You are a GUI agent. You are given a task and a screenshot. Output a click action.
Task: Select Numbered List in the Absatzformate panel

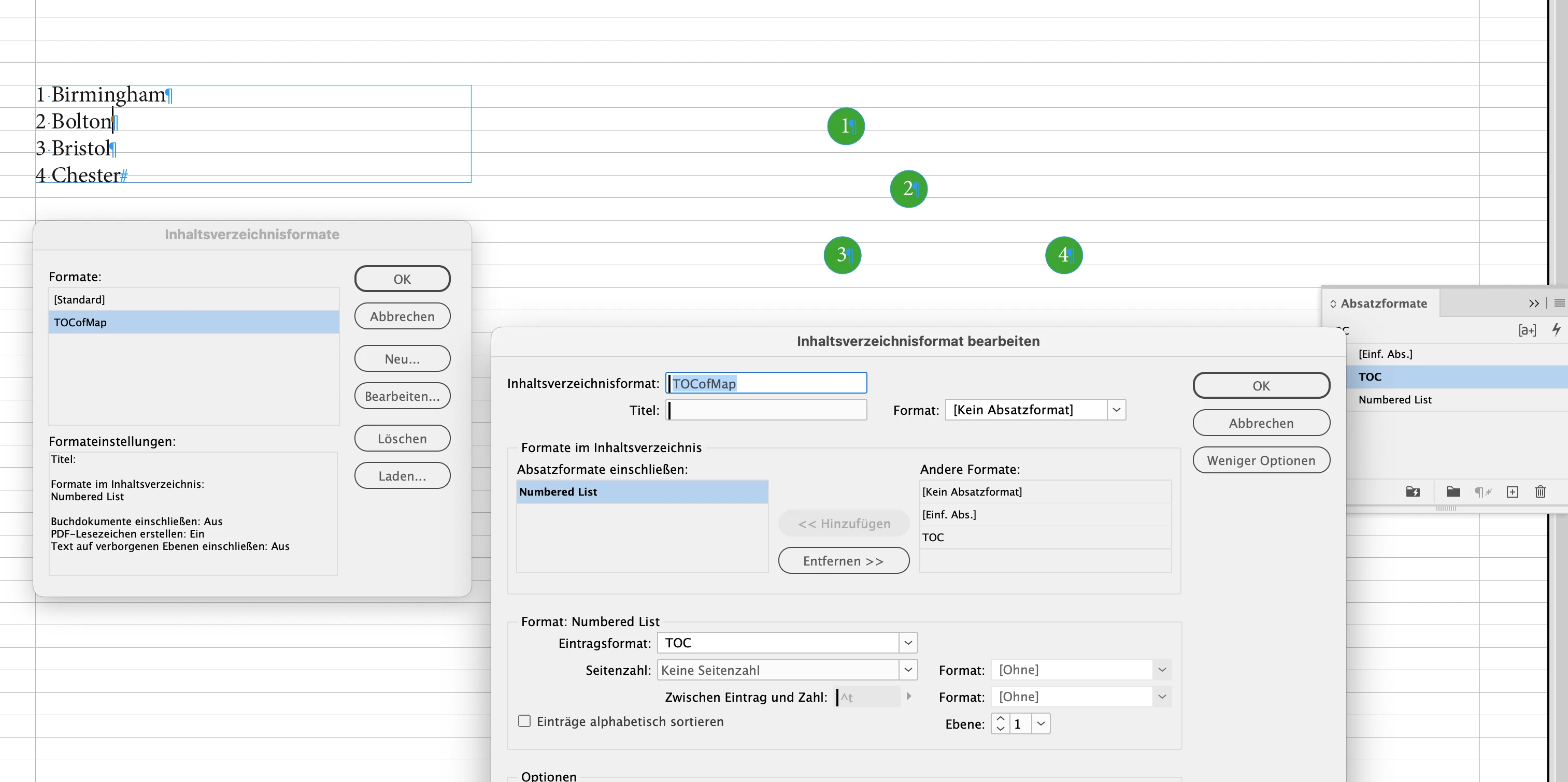(1395, 399)
